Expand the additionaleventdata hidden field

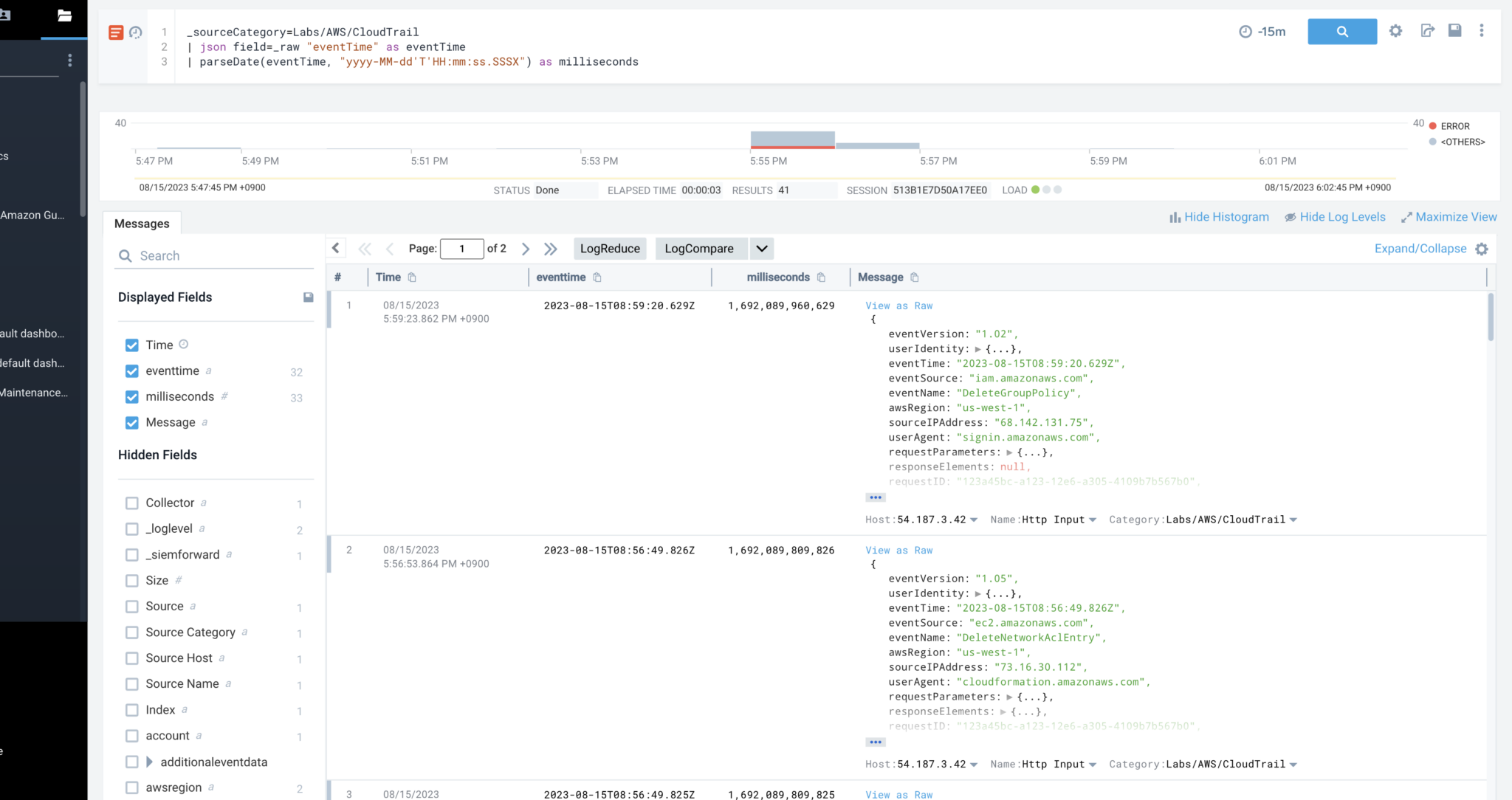[148, 762]
